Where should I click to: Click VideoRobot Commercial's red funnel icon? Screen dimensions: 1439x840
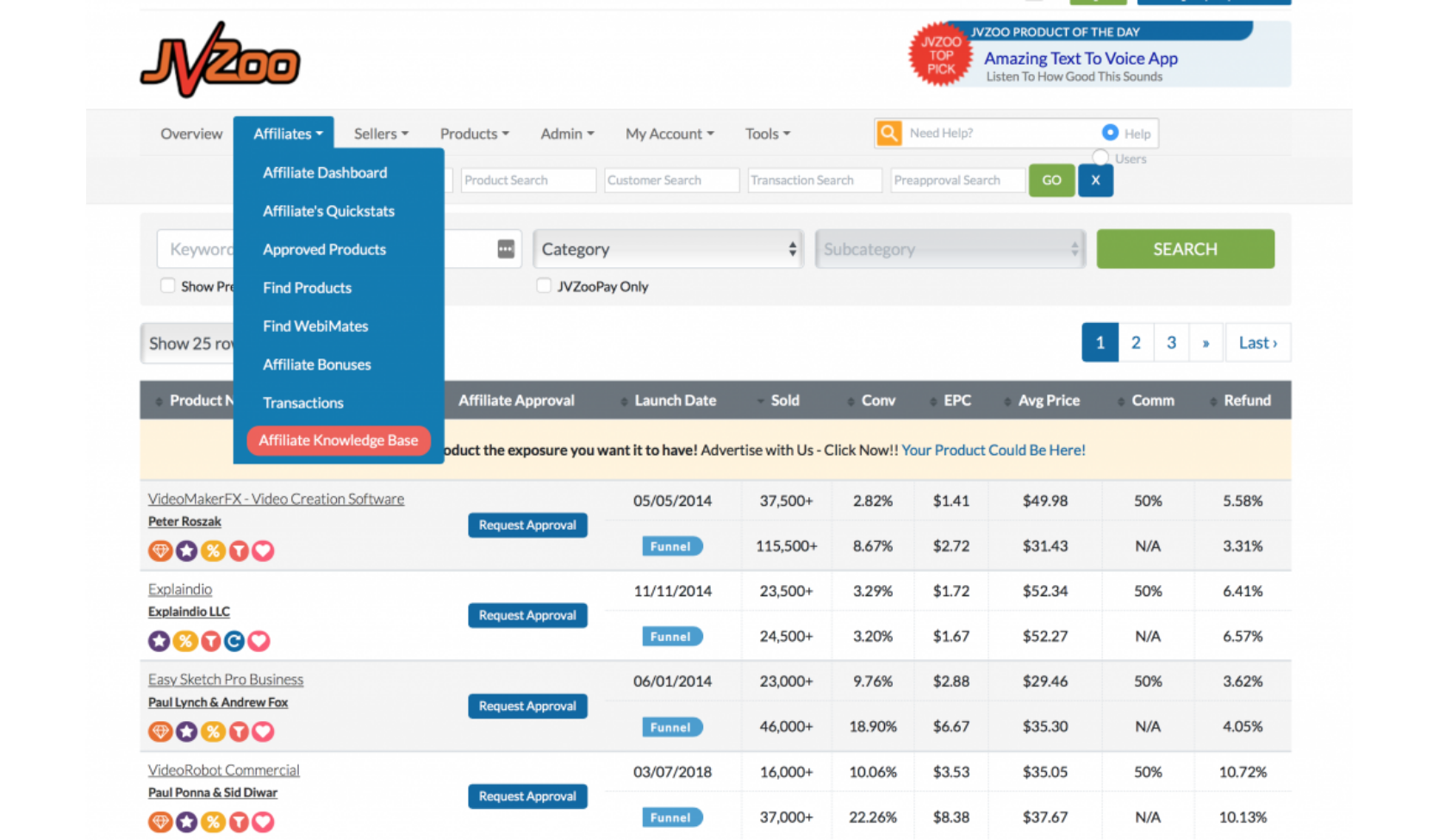(x=239, y=822)
